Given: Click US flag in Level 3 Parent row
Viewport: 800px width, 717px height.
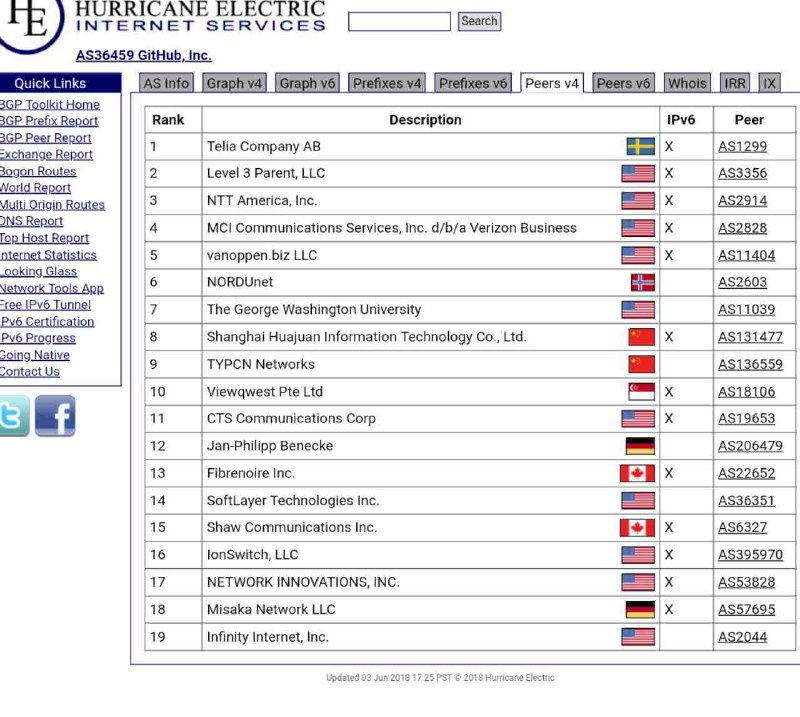Looking at the screenshot, I should 638,174.
